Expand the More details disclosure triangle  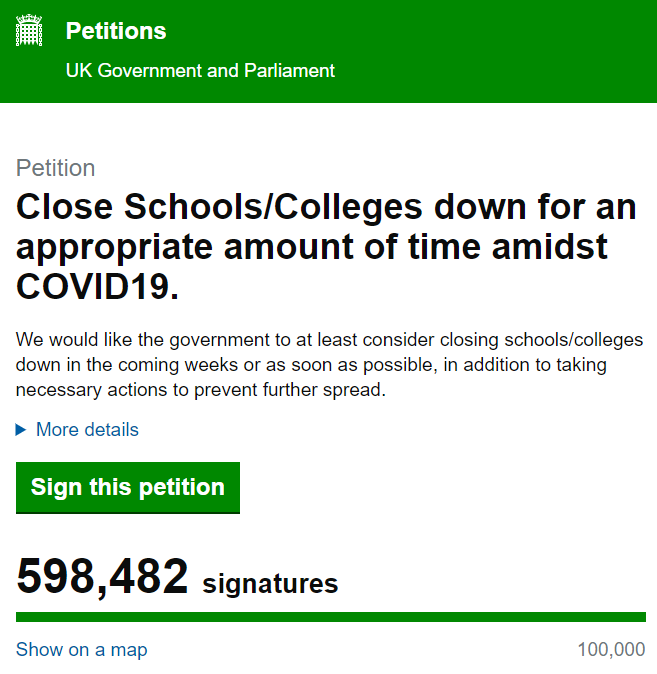point(21,430)
